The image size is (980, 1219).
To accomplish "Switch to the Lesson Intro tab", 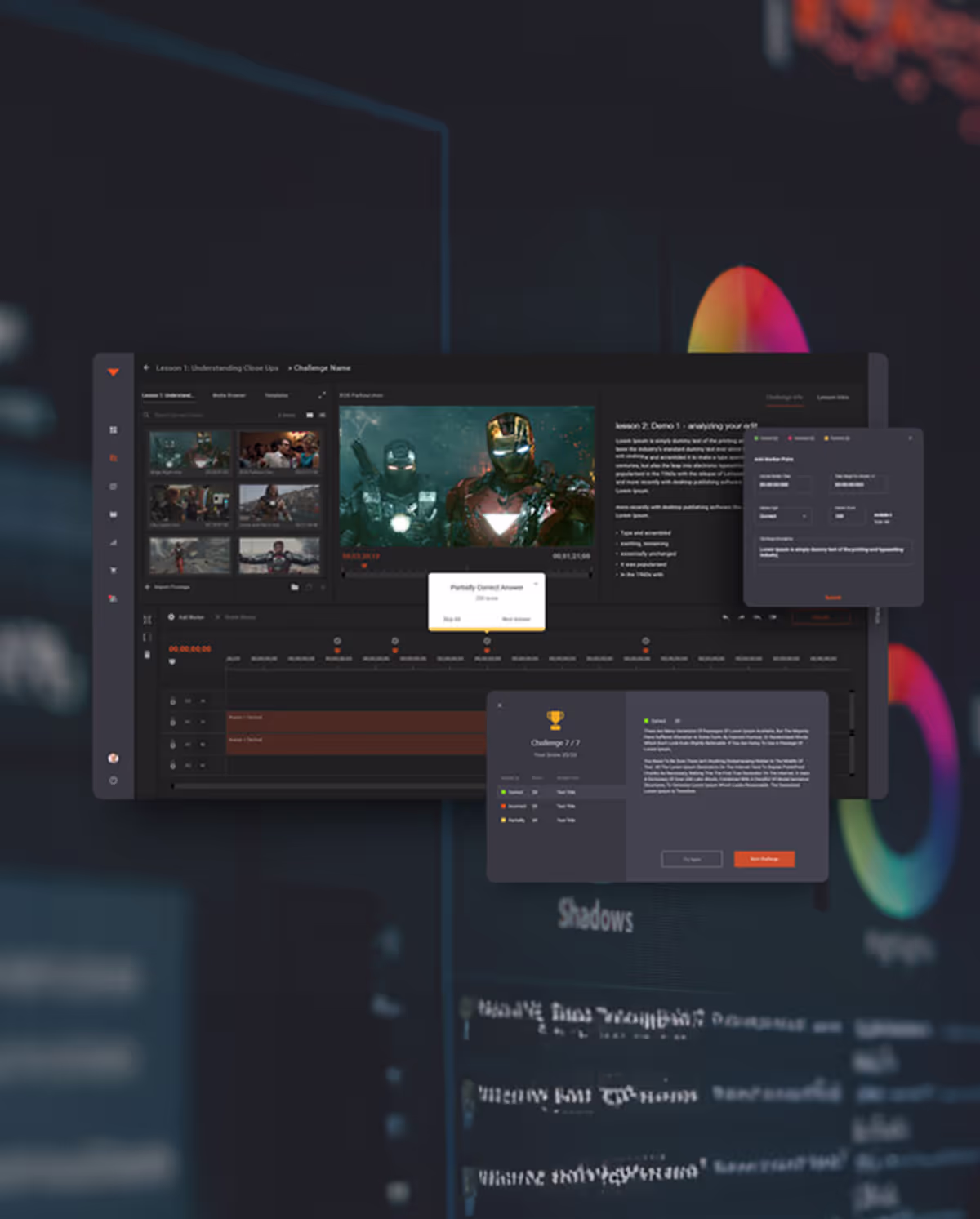I will (x=833, y=398).
